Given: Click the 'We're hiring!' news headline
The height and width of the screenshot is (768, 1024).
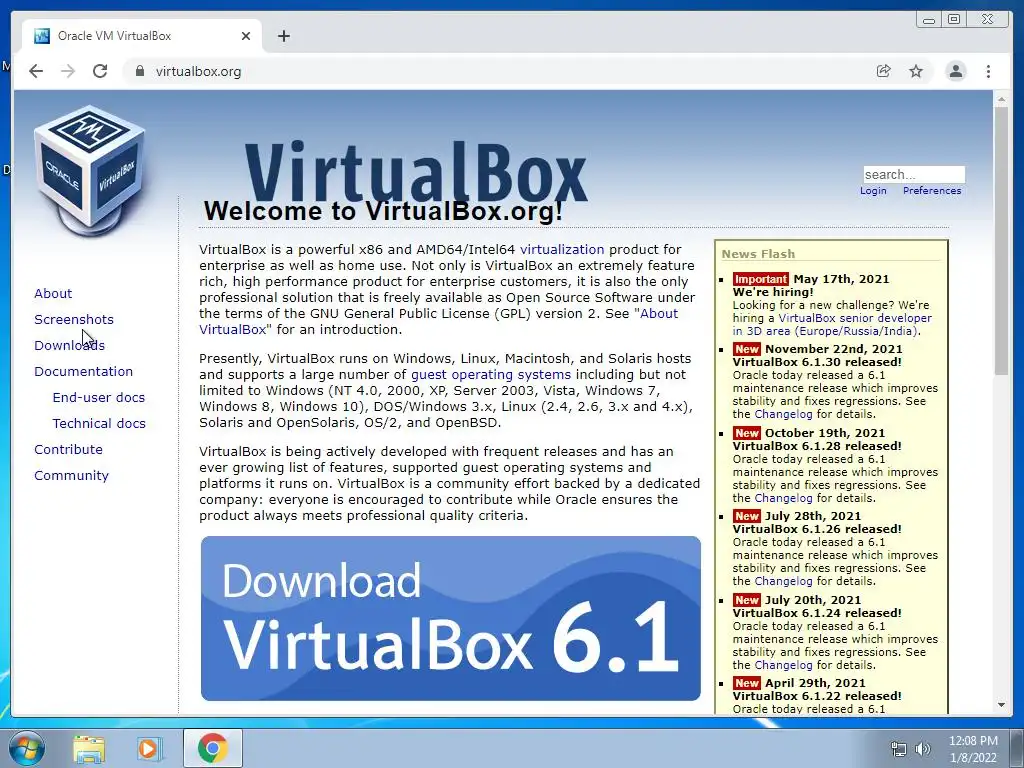Looking at the screenshot, I should pyautogui.click(x=773, y=292).
